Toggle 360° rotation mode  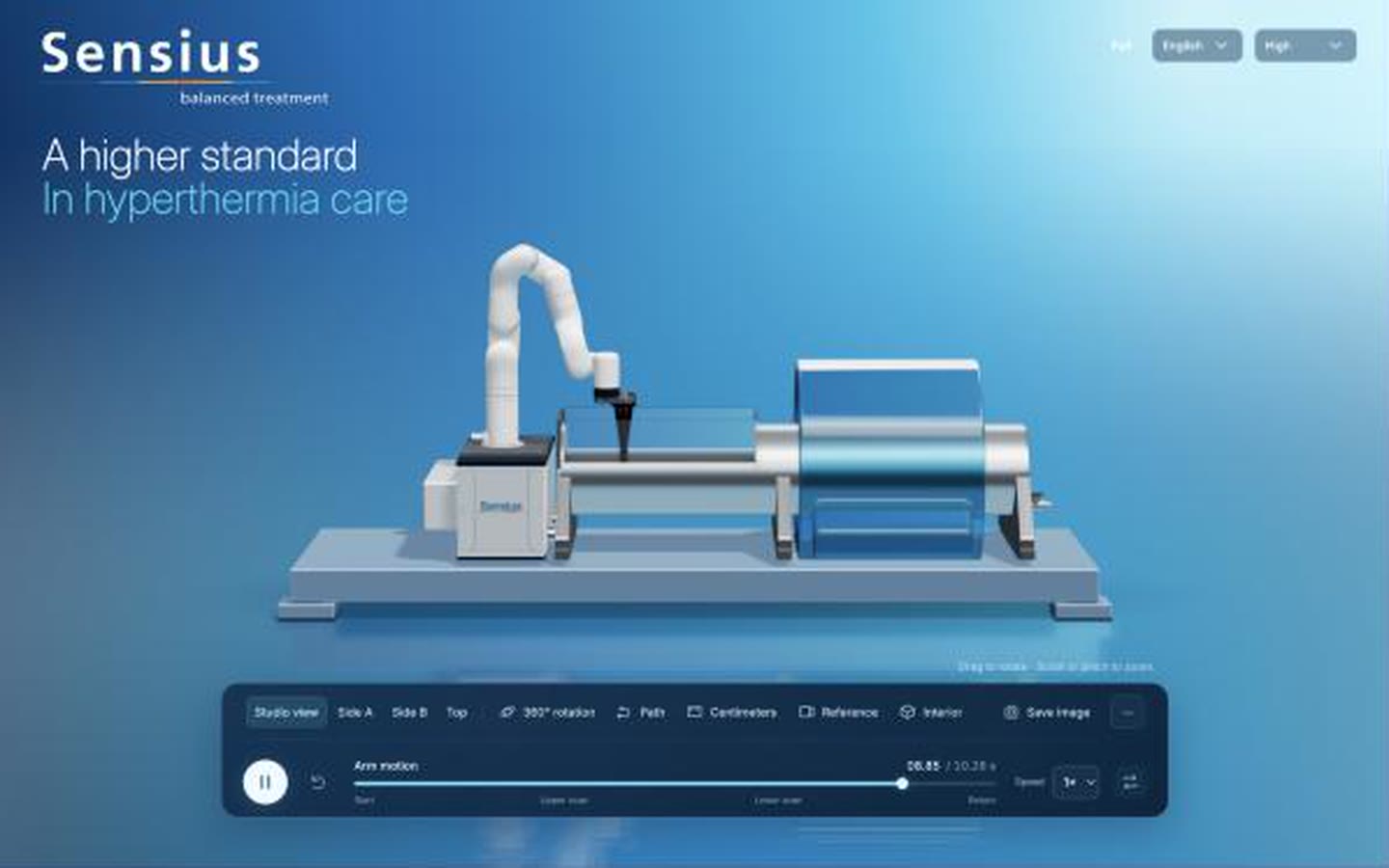tap(547, 713)
